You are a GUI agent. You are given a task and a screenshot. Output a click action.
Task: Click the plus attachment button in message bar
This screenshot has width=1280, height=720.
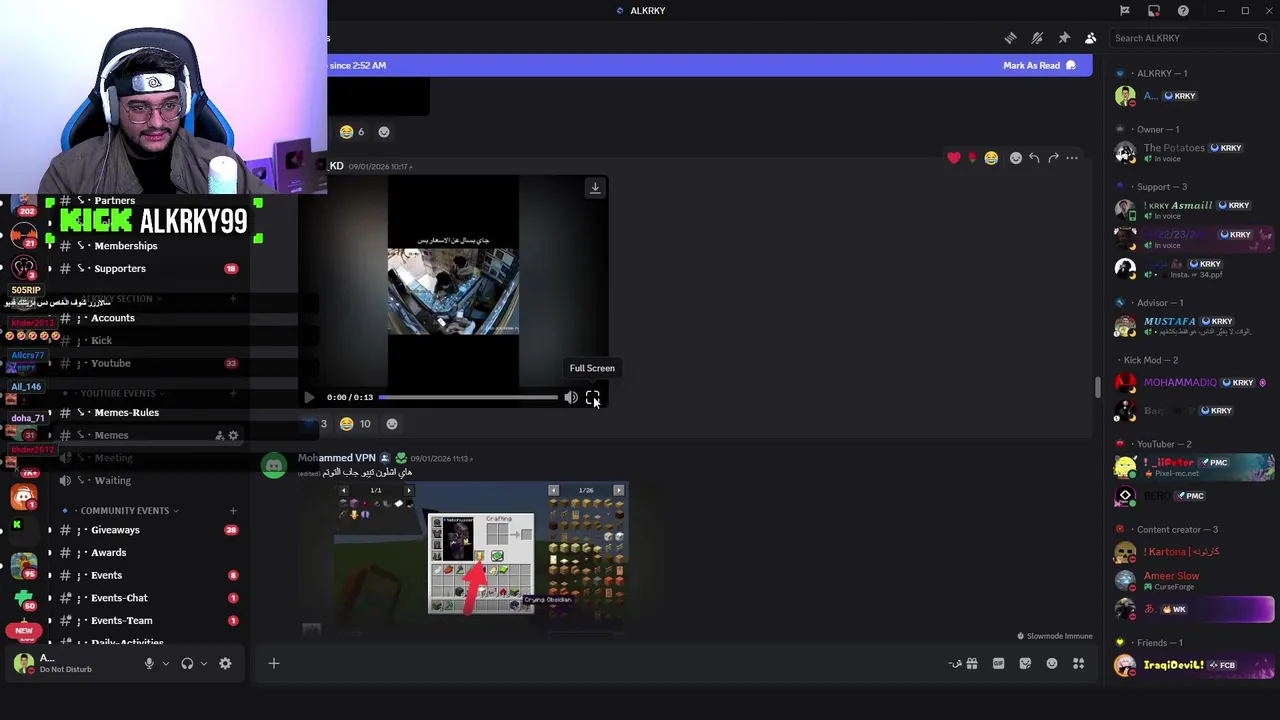pyautogui.click(x=274, y=663)
